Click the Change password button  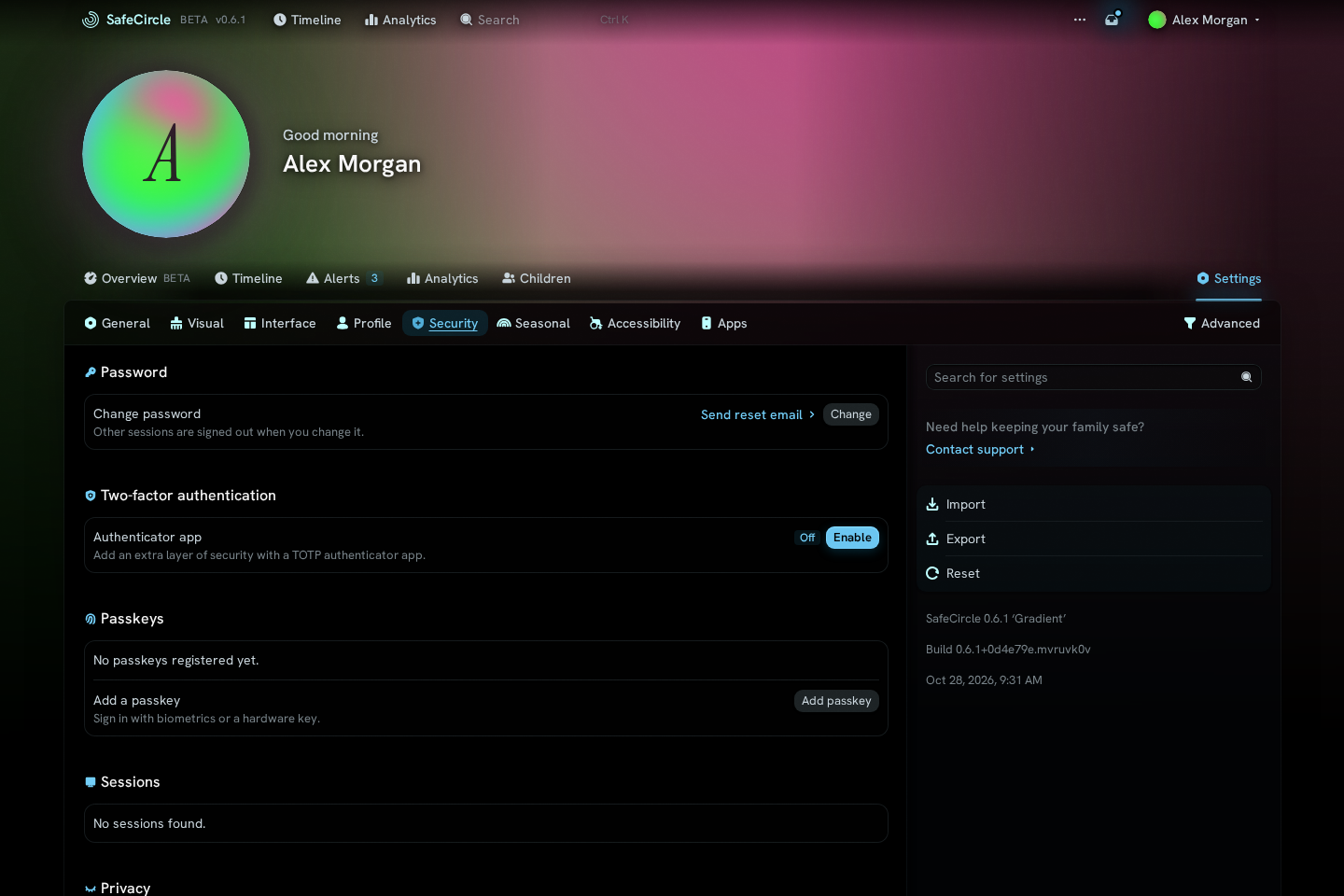[x=851, y=414]
